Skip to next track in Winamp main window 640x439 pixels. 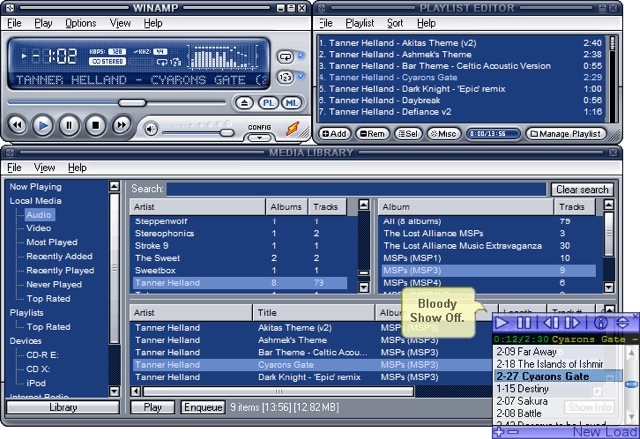[121, 125]
